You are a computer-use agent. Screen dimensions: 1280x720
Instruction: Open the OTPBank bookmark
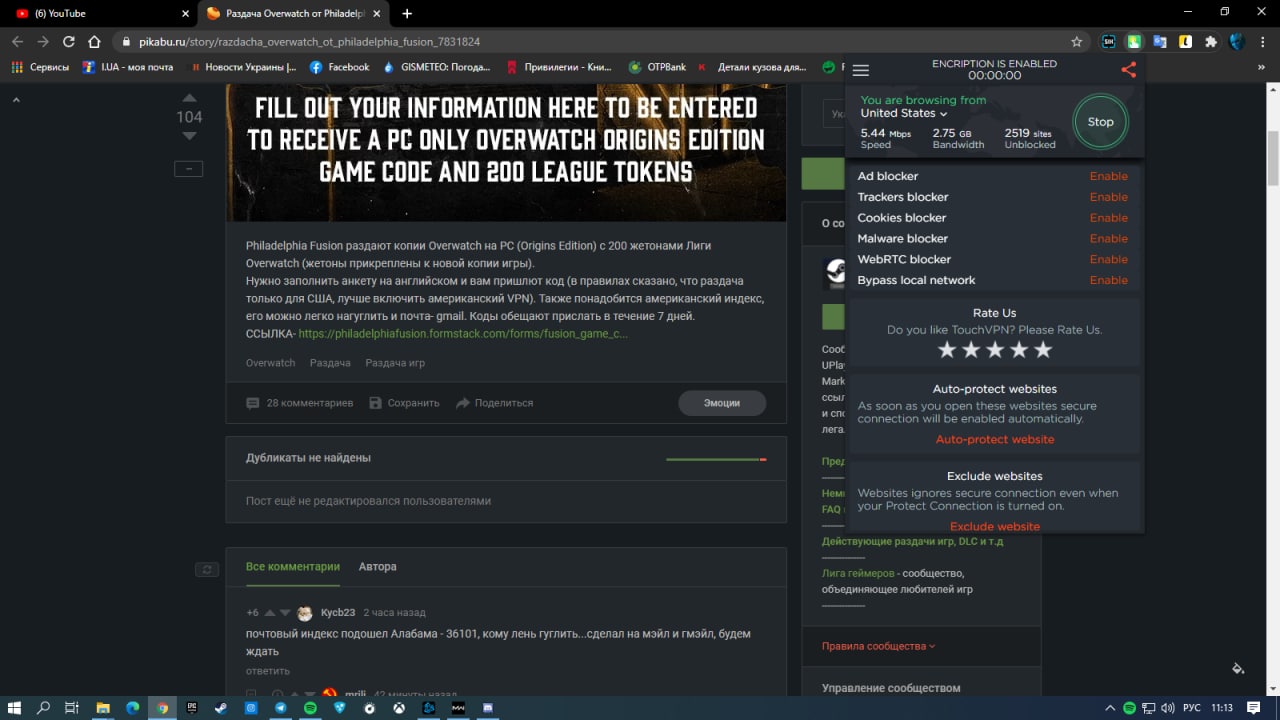coord(657,67)
